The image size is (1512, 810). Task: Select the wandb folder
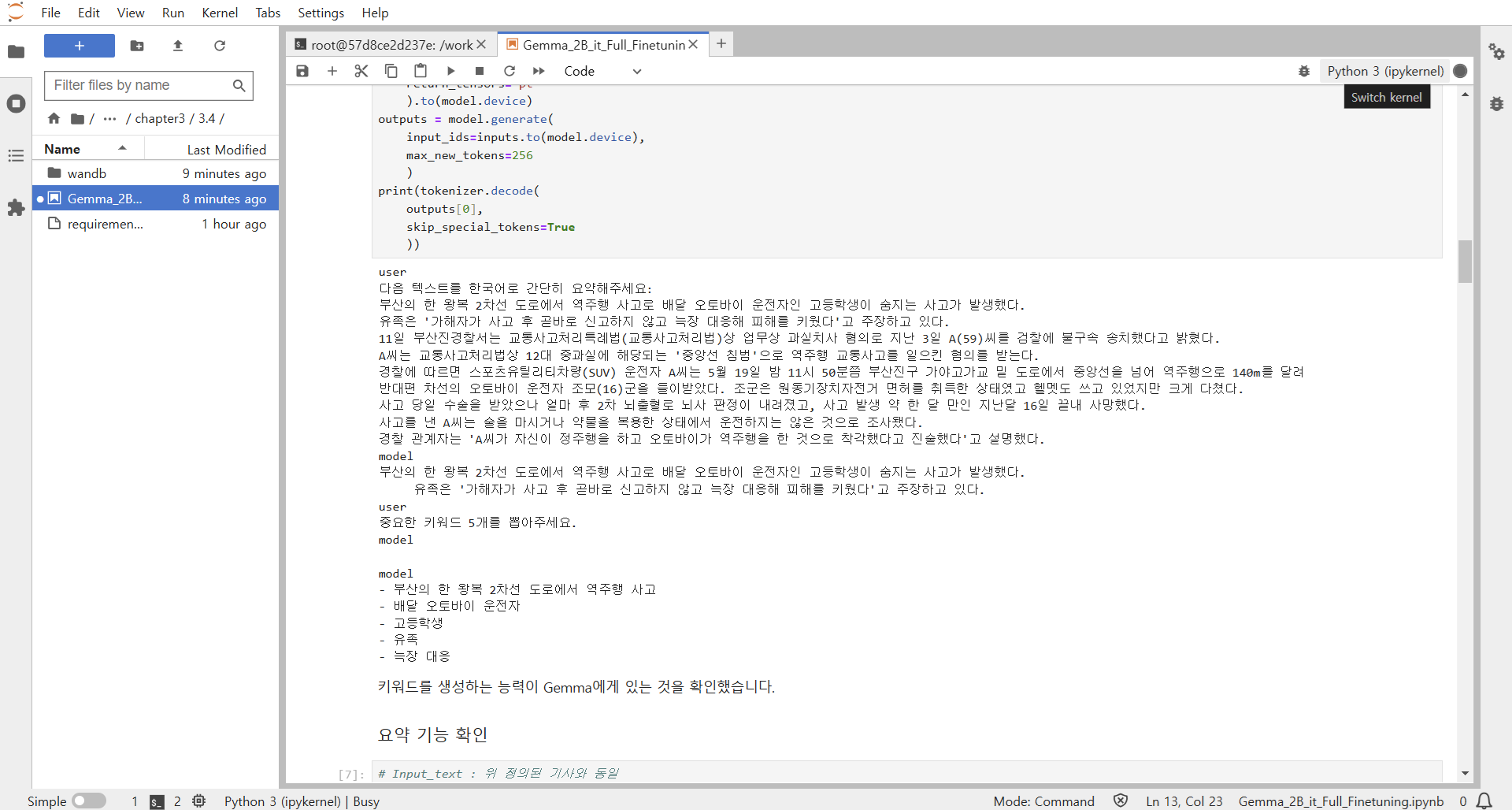pos(156,173)
